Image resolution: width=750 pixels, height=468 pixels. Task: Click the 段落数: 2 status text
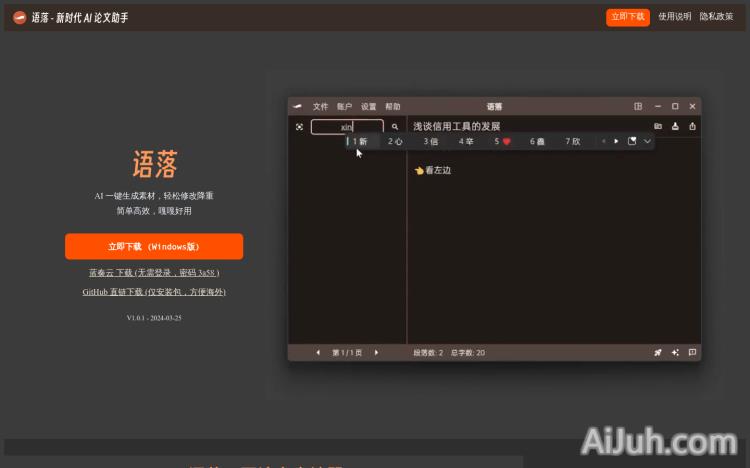pyautogui.click(x=428, y=353)
